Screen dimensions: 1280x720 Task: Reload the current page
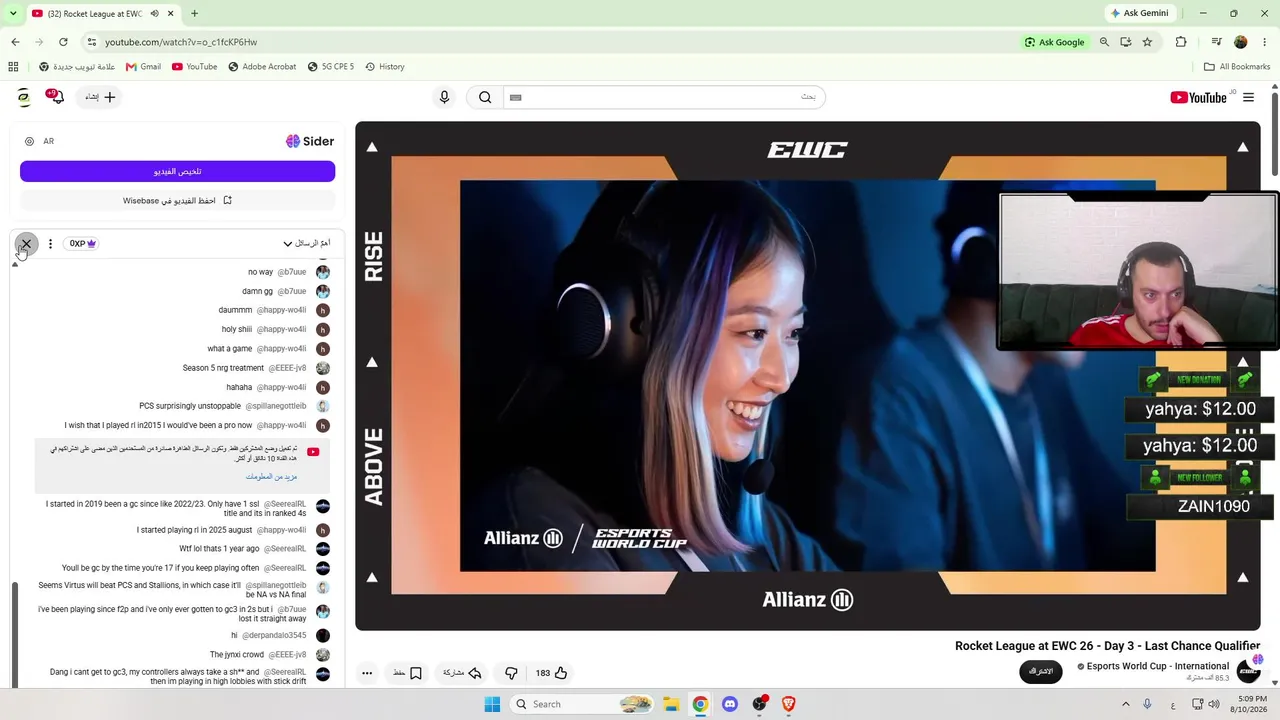[63, 42]
